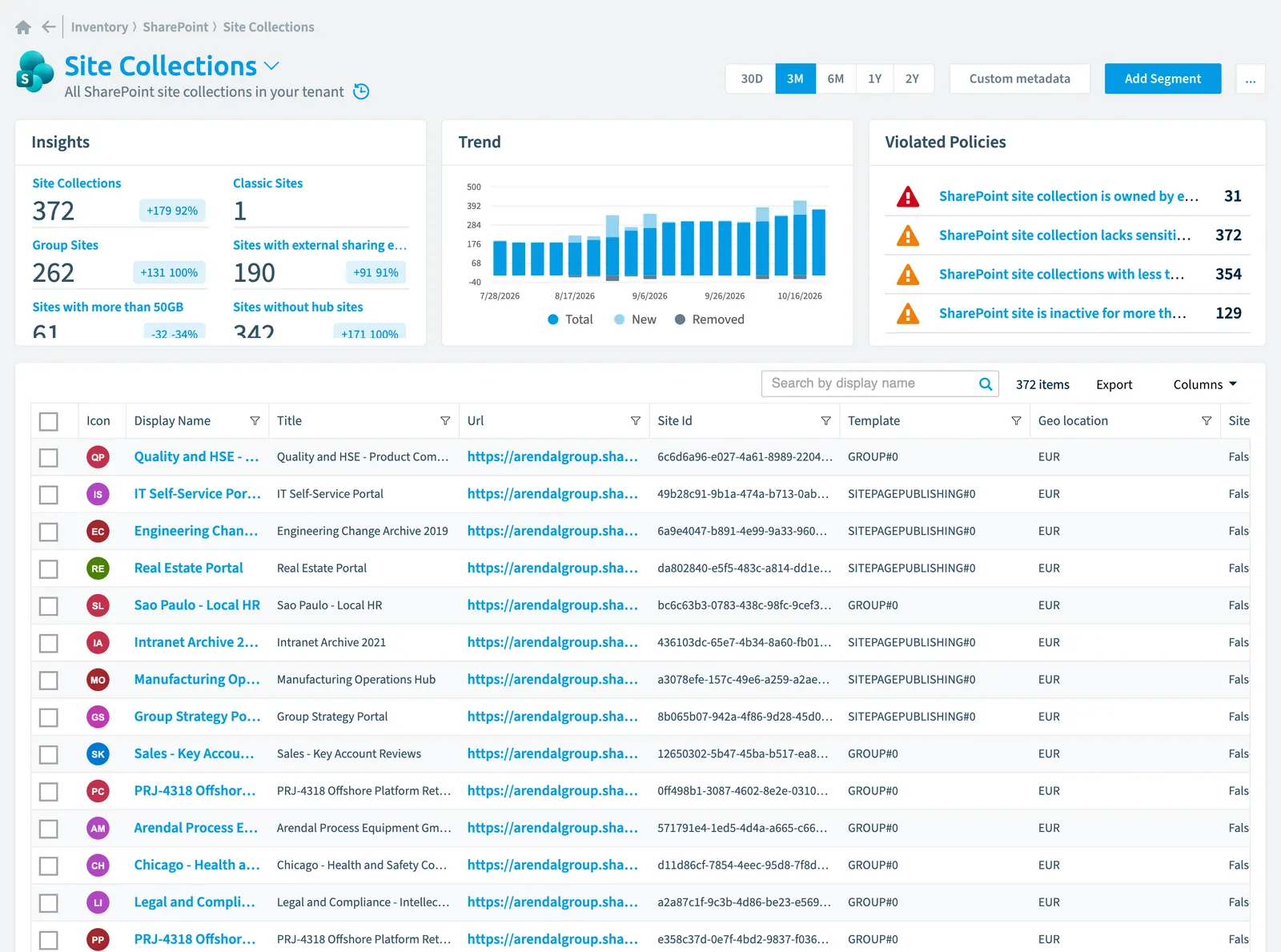Click the EC avatar icon

(x=98, y=532)
